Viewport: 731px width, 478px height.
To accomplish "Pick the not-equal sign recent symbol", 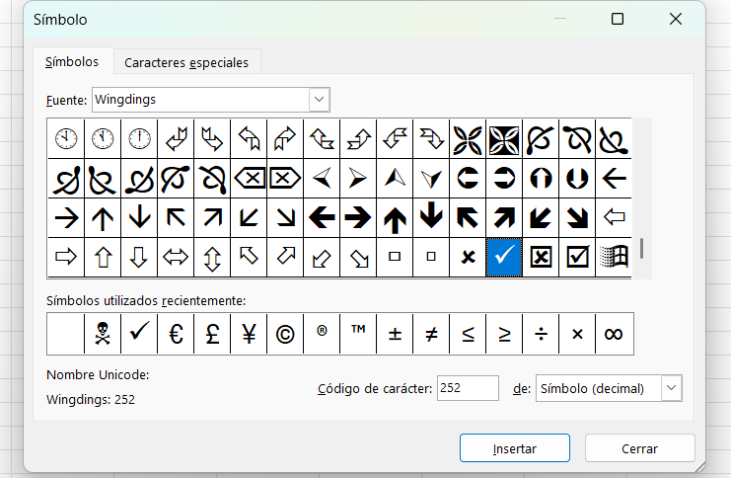I will 431,334.
